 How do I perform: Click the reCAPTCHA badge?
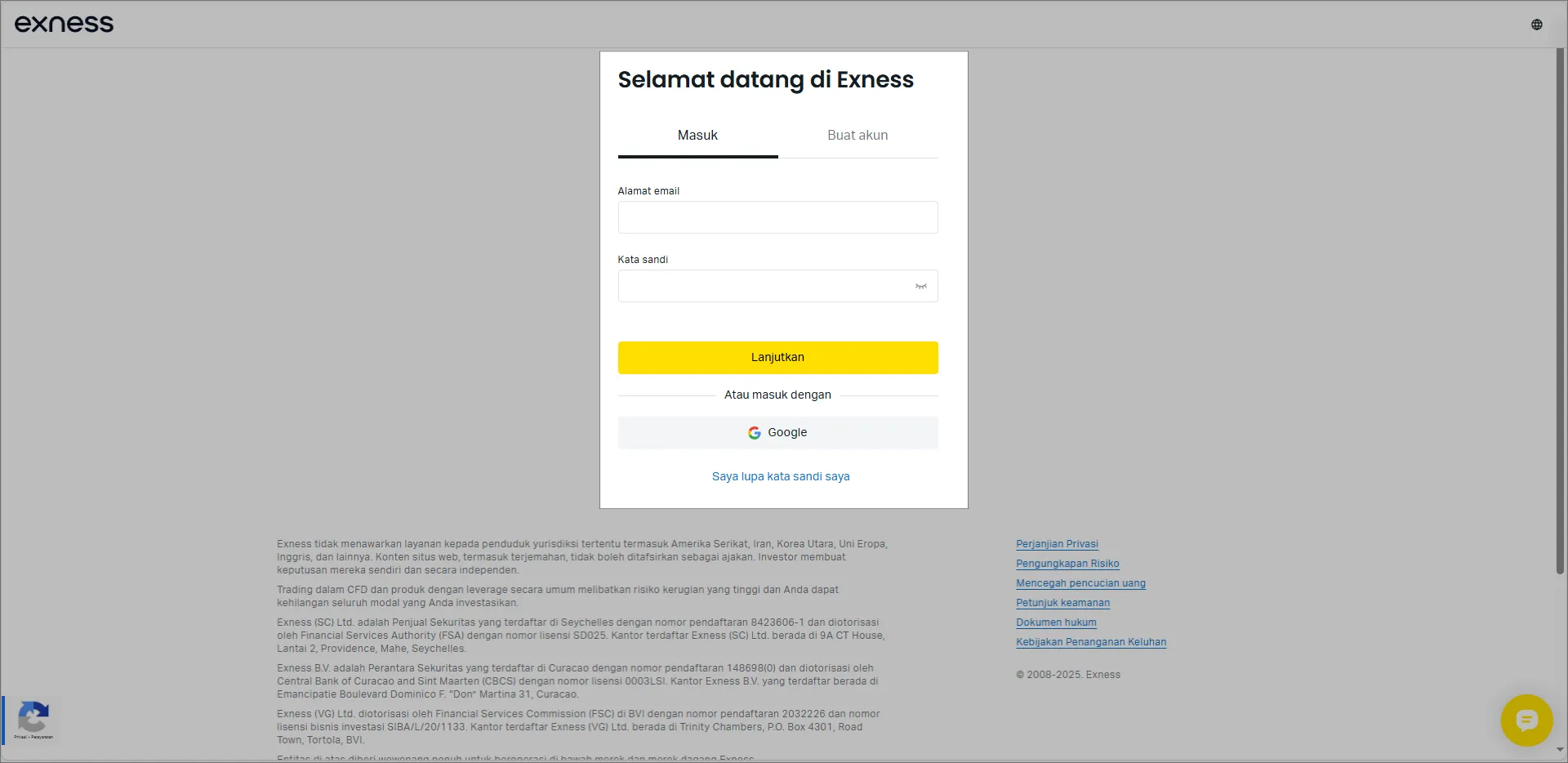pos(31,720)
